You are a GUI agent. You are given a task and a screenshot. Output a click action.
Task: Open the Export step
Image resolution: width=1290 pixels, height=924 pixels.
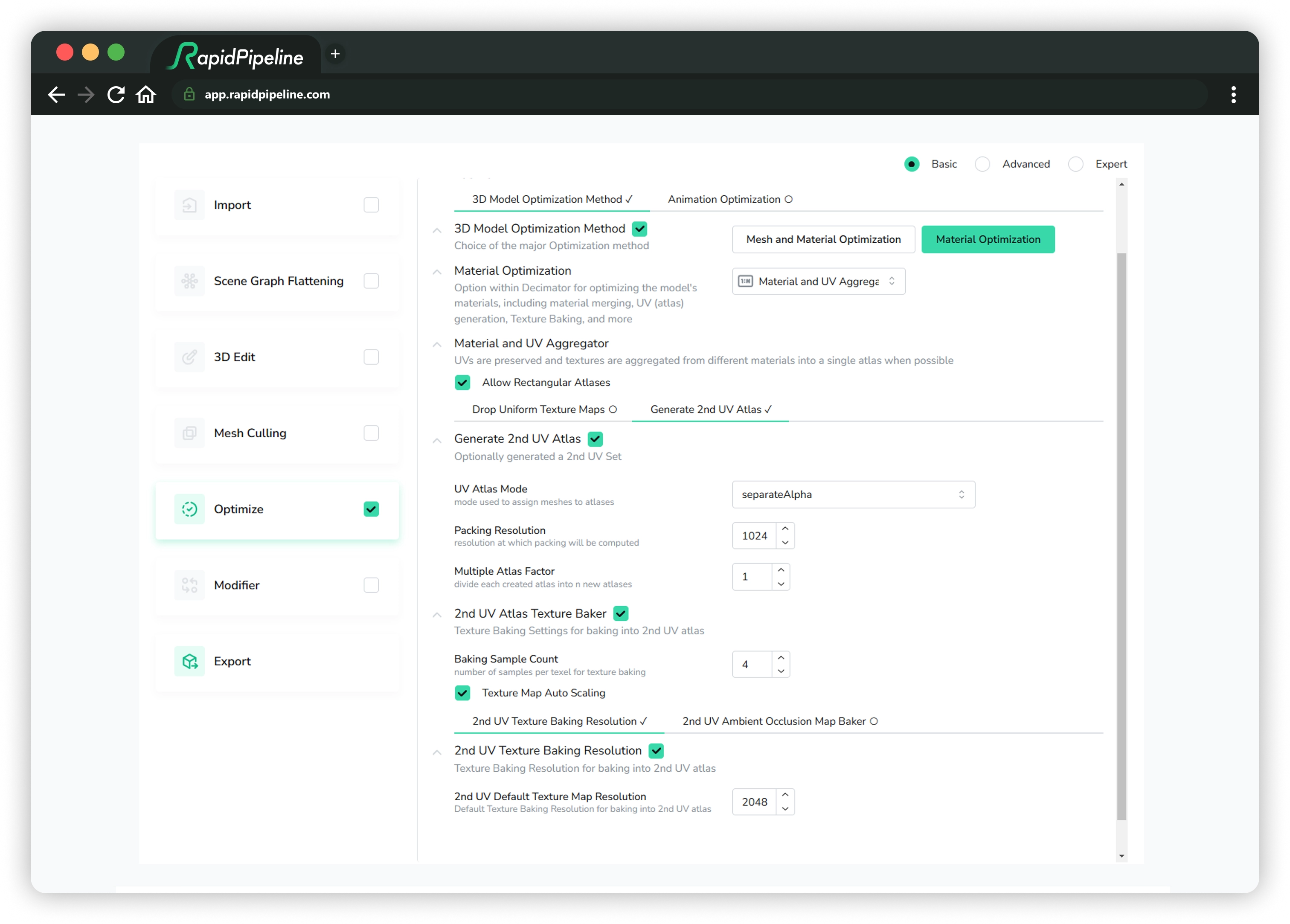[x=277, y=662]
